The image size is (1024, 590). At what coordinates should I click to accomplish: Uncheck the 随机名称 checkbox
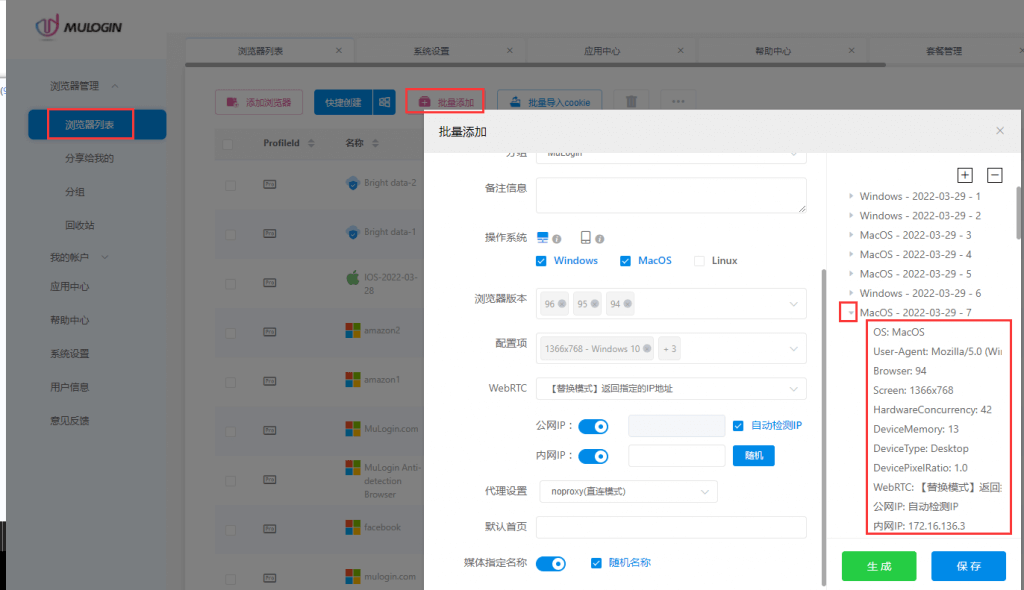(596, 563)
